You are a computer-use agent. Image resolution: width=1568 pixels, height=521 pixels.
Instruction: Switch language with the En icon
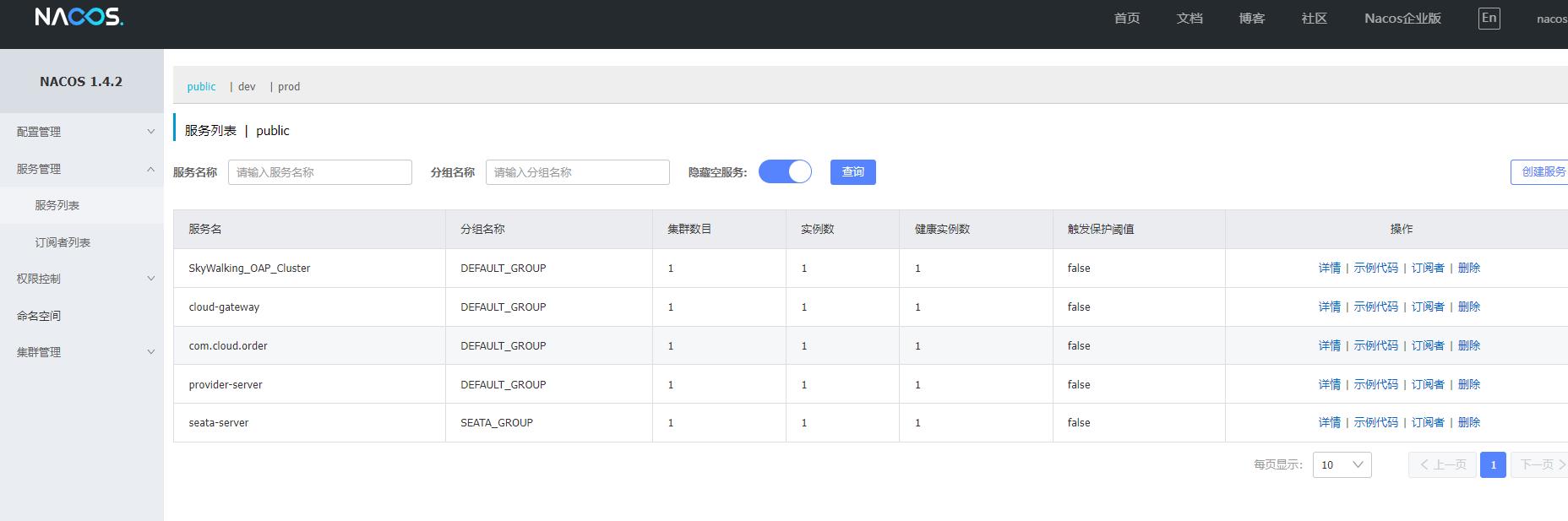pos(1489,18)
